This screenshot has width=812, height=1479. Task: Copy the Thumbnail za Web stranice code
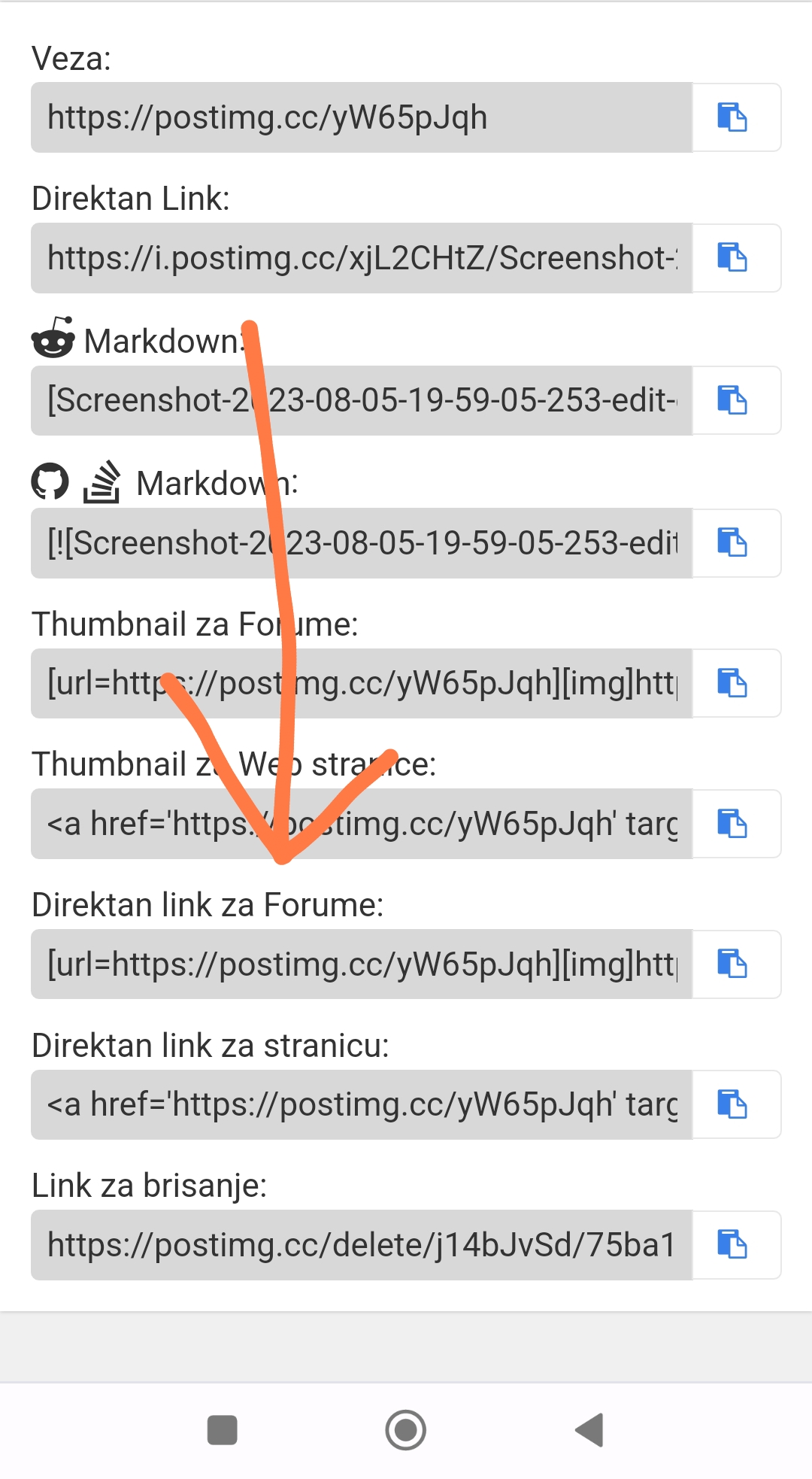coord(736,824)
